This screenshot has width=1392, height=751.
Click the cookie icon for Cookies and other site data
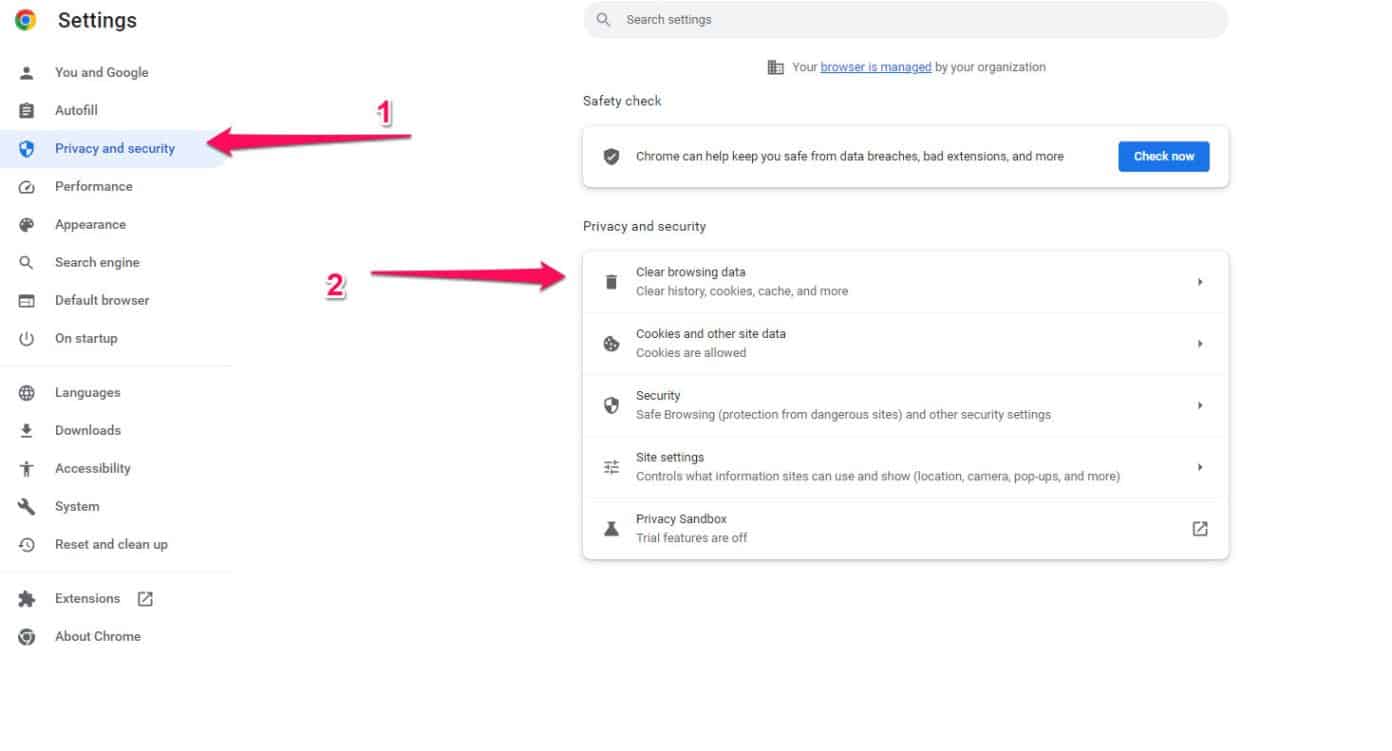611,343
